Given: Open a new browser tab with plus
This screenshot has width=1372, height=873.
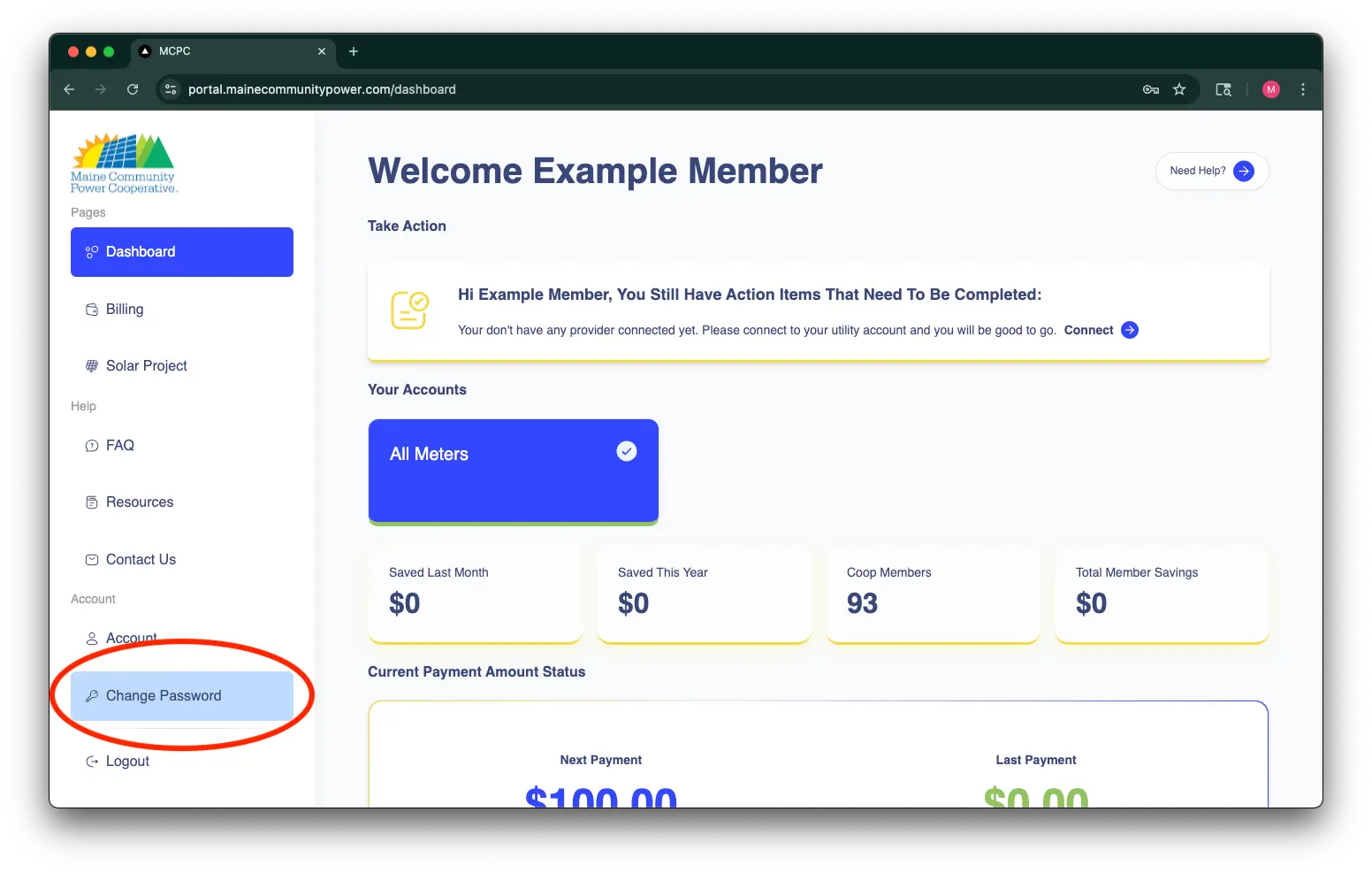Looking at the screenshot, I should click(x=354, y=51).
